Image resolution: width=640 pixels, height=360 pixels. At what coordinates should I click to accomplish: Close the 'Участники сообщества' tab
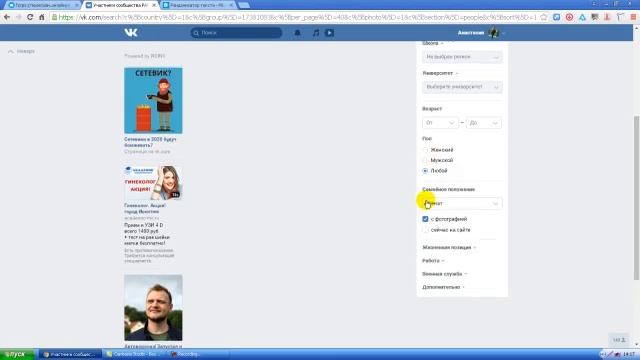pos(154,5)
